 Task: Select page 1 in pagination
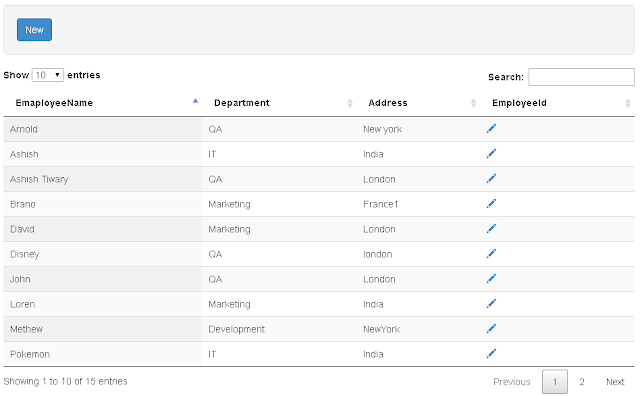tap(555, 382)
